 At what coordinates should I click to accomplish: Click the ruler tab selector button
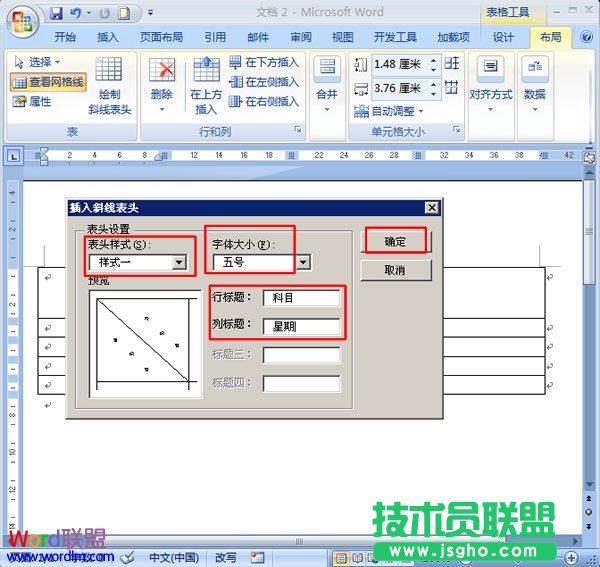pos(13,156)
